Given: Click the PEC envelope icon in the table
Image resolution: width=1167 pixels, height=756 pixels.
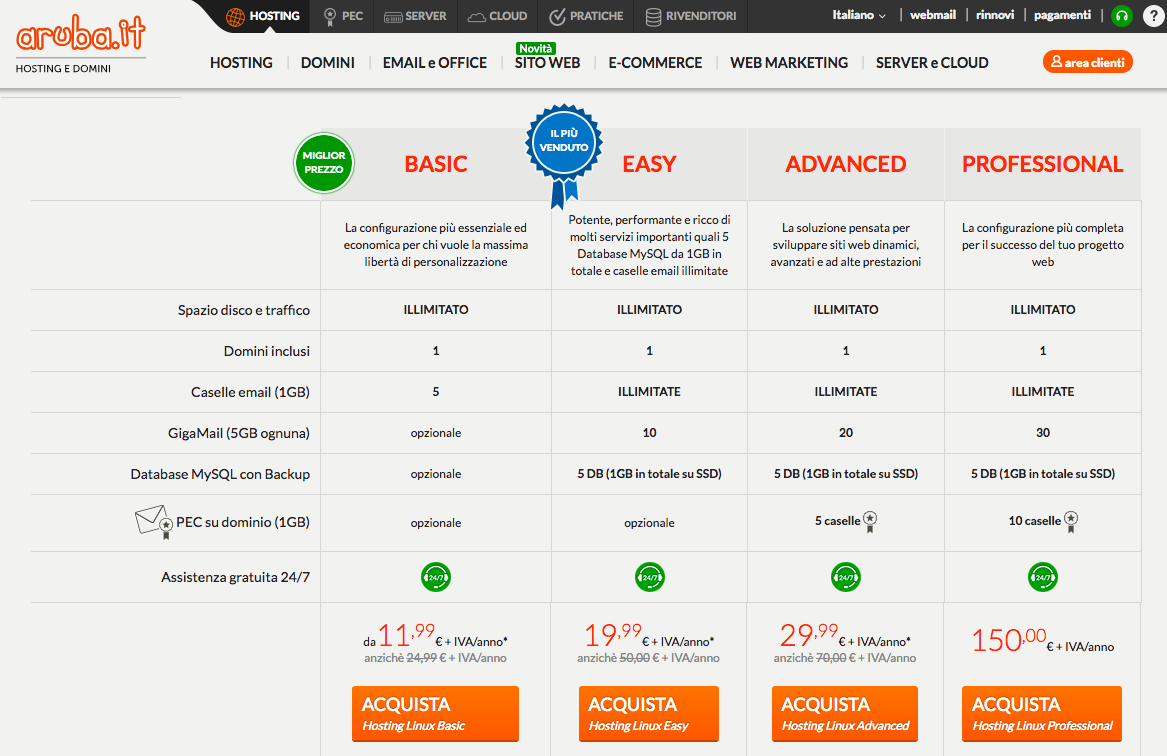Looking at the screenshot, I should click(154, 522).
